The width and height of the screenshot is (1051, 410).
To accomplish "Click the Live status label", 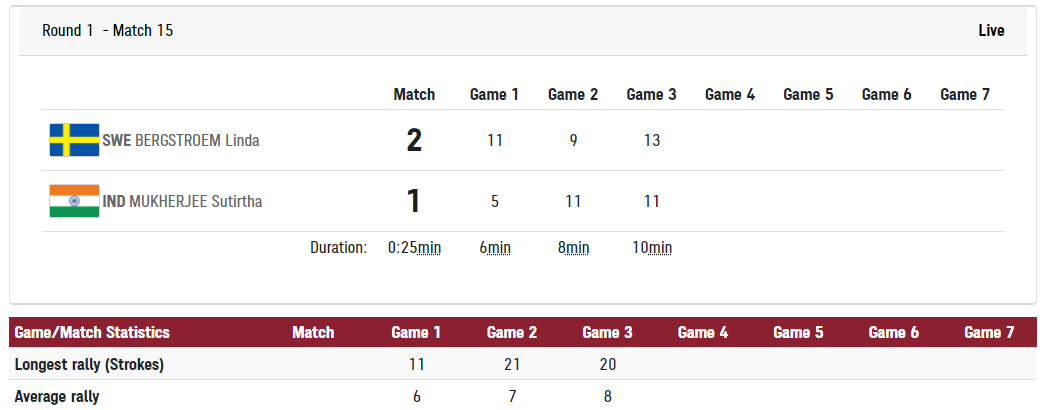I will pos(991,30).
